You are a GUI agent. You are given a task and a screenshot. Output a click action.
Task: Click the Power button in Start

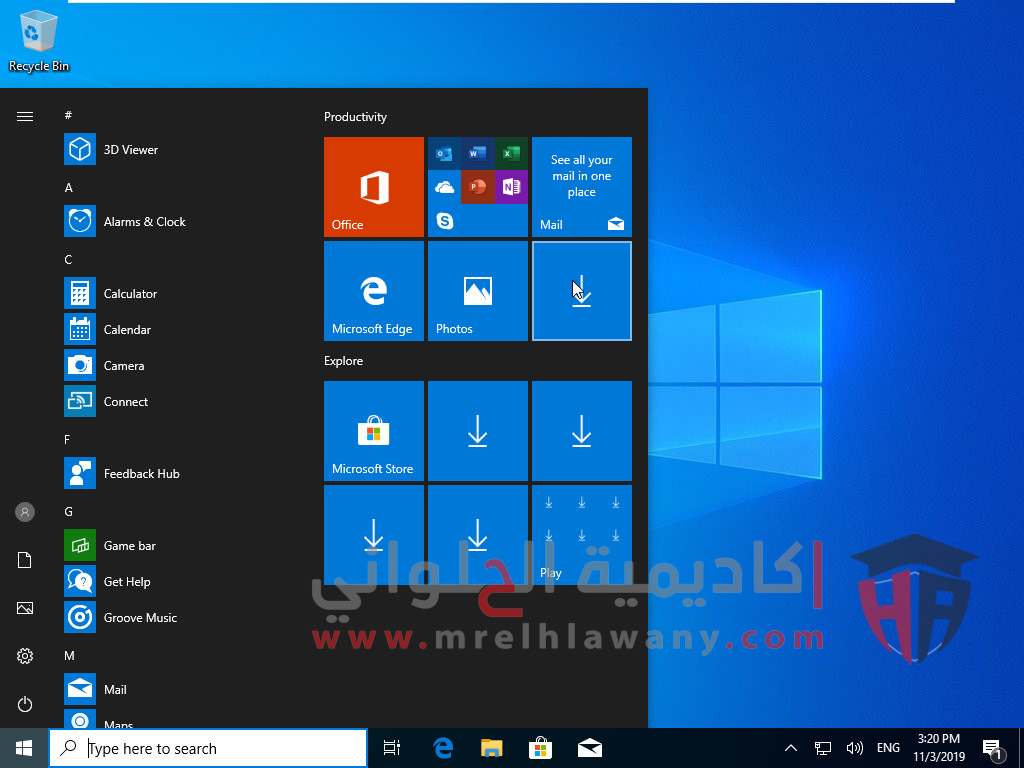point(25,704)
